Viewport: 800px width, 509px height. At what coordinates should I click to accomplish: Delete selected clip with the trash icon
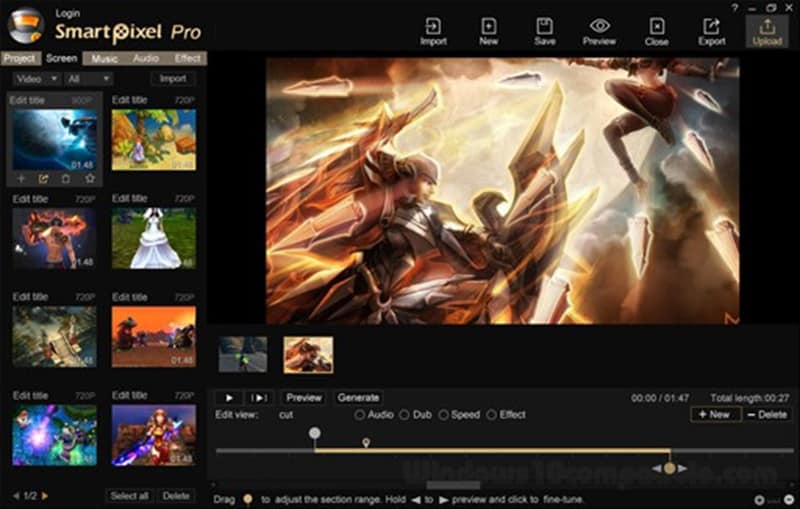point(66,179)
